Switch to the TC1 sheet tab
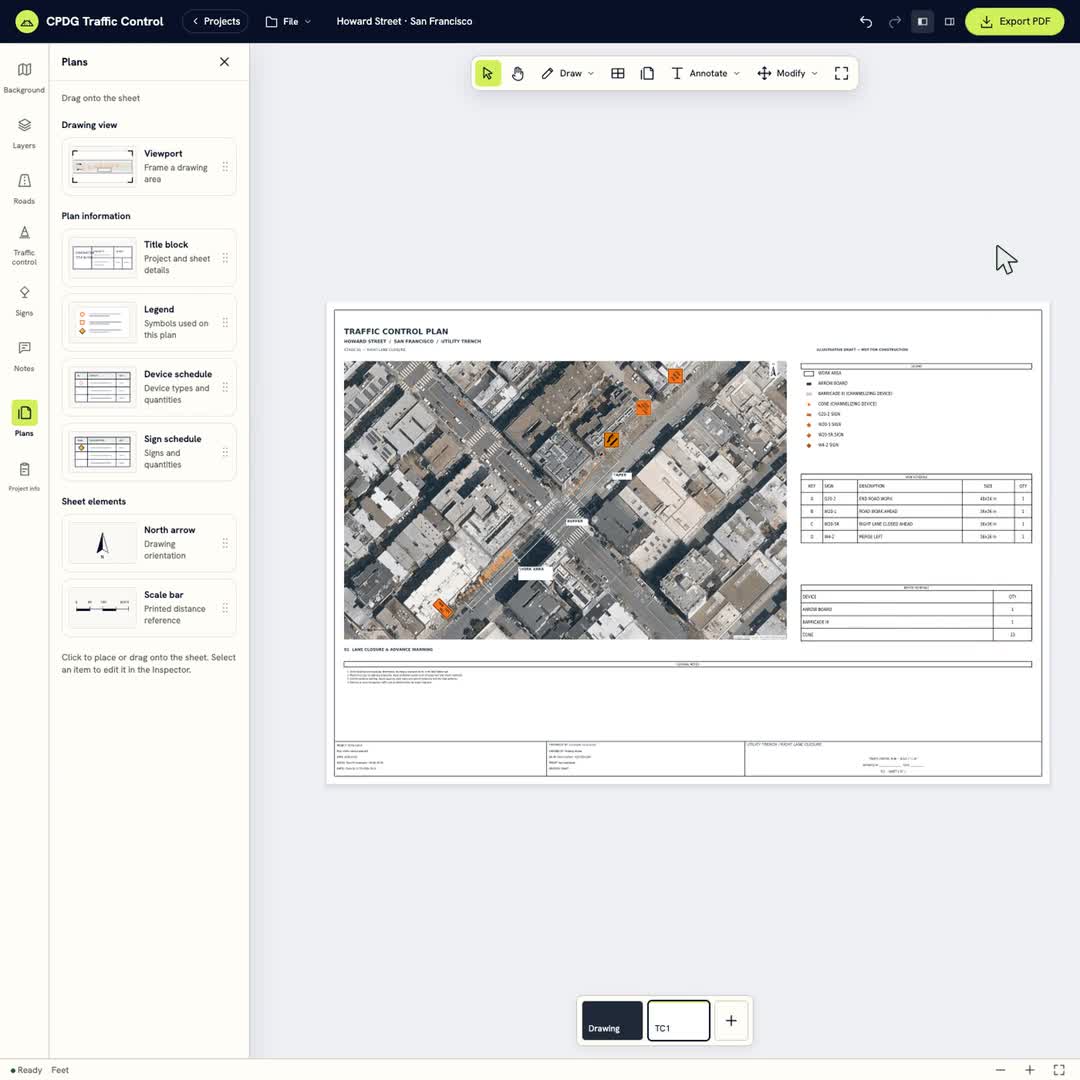 (678, 1021)
